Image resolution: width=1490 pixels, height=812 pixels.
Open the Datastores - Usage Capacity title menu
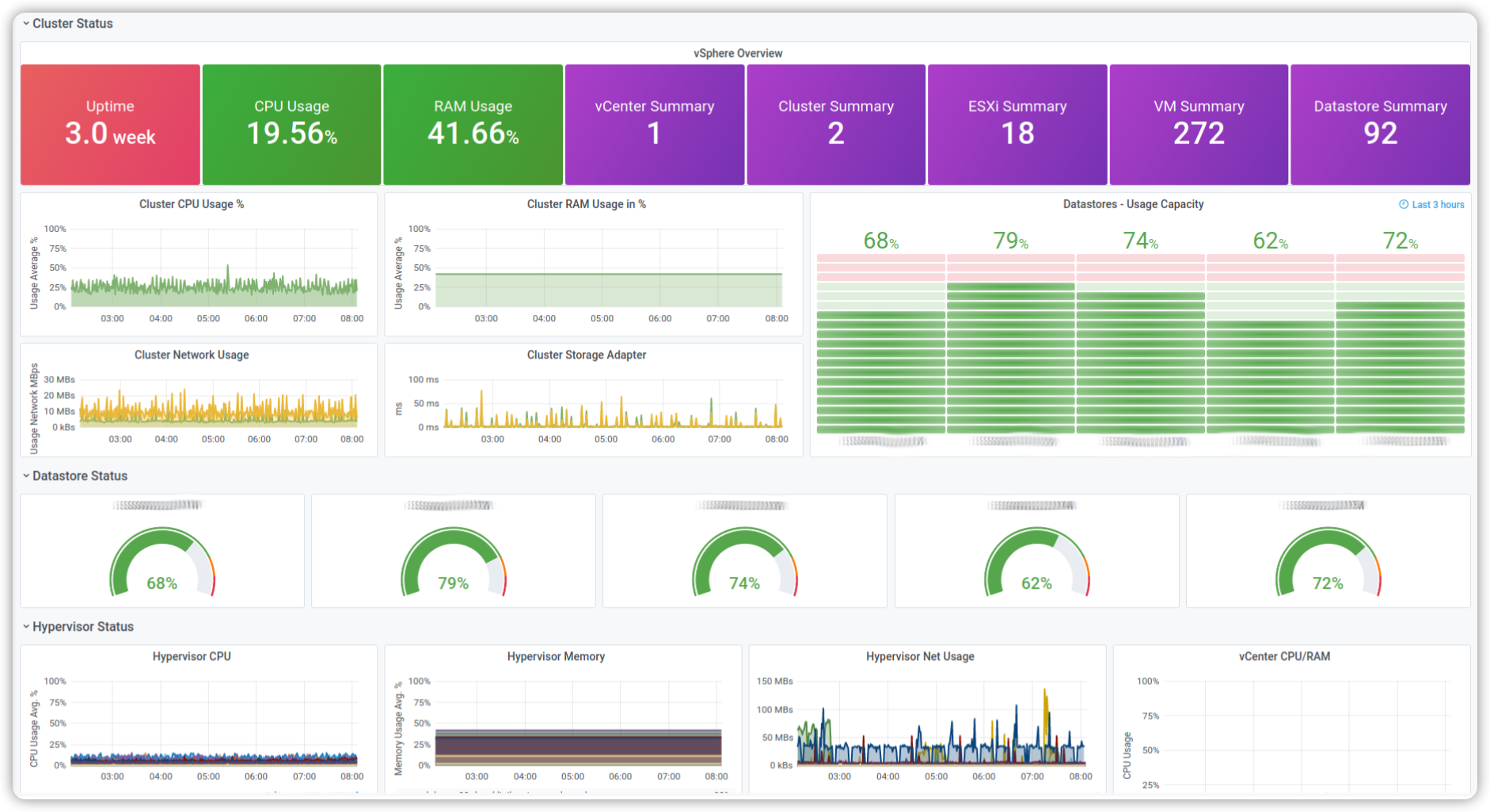pos(1133,204)
